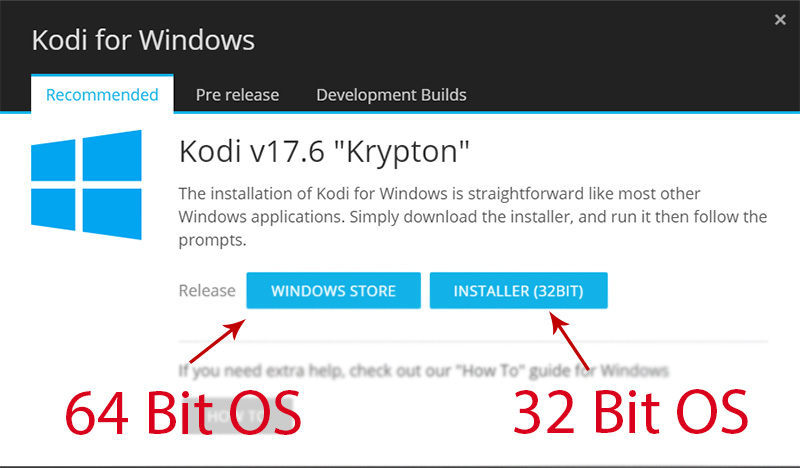Click the "Kodi for Windows" dialog title

pyautogui.click(x=143, y=40)
